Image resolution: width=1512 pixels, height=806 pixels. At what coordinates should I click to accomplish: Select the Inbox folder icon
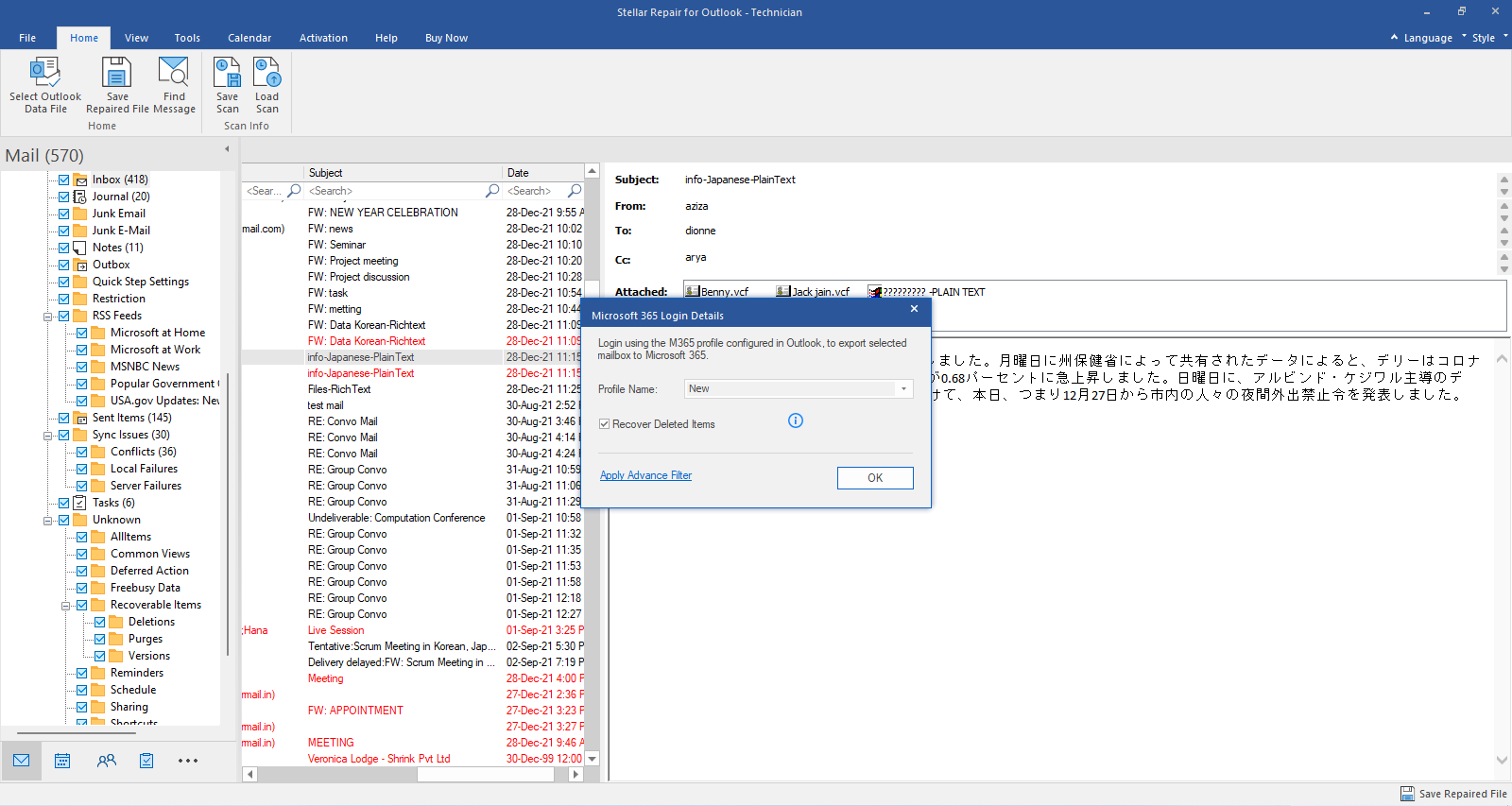(80, 180)
